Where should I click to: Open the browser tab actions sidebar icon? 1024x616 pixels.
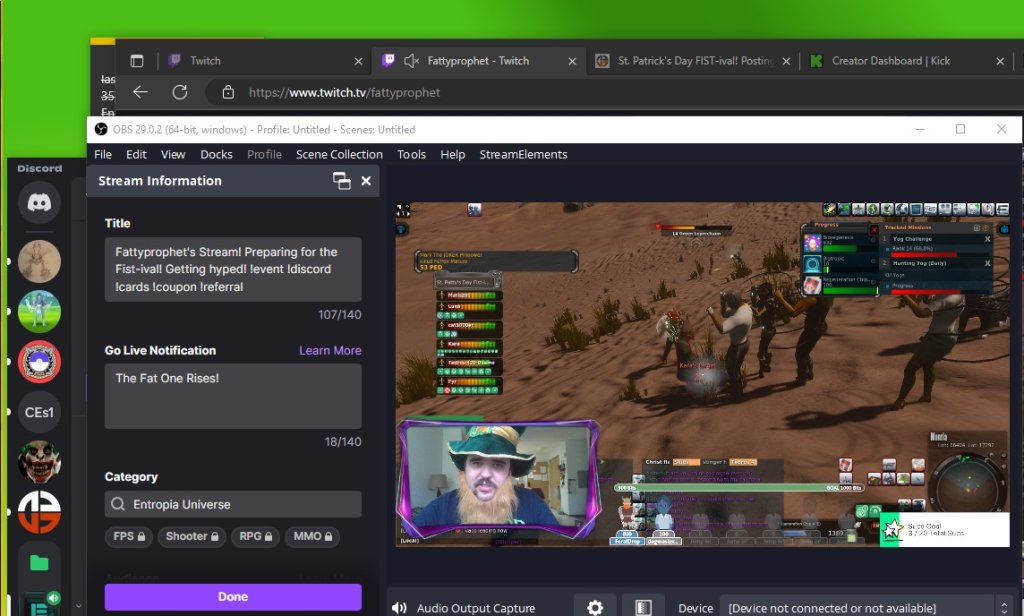(136, 61)
